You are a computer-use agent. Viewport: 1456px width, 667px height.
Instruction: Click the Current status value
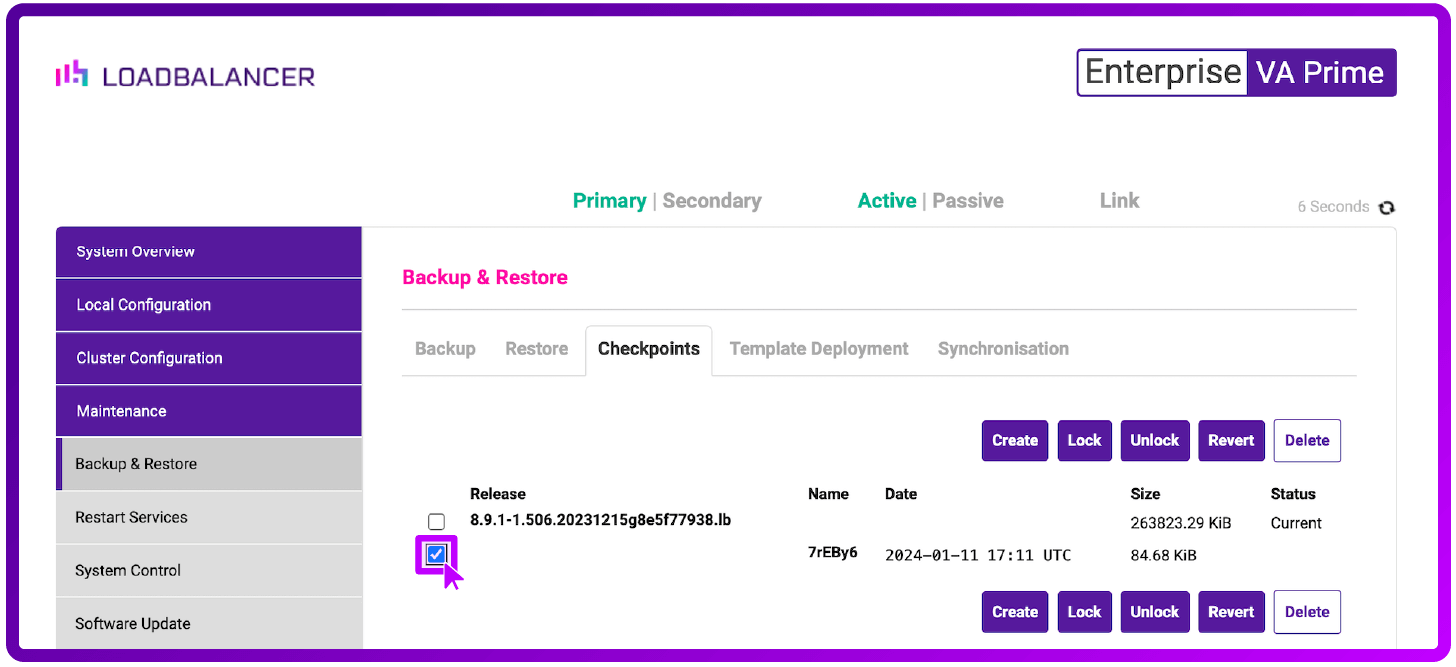click(1296, 523)
